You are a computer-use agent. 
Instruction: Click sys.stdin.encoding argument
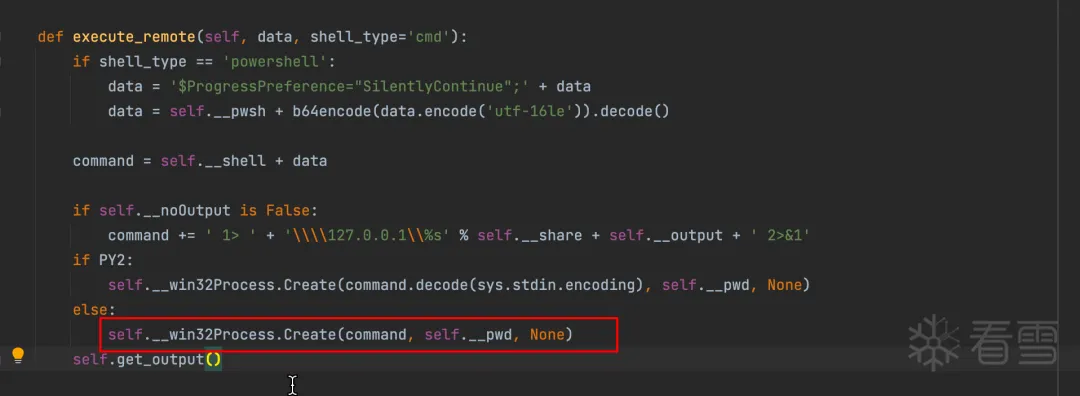coord(556,285)
